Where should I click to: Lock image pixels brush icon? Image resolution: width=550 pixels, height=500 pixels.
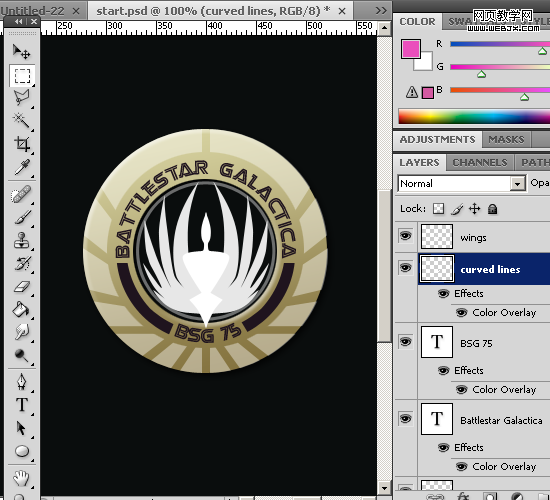457,209
